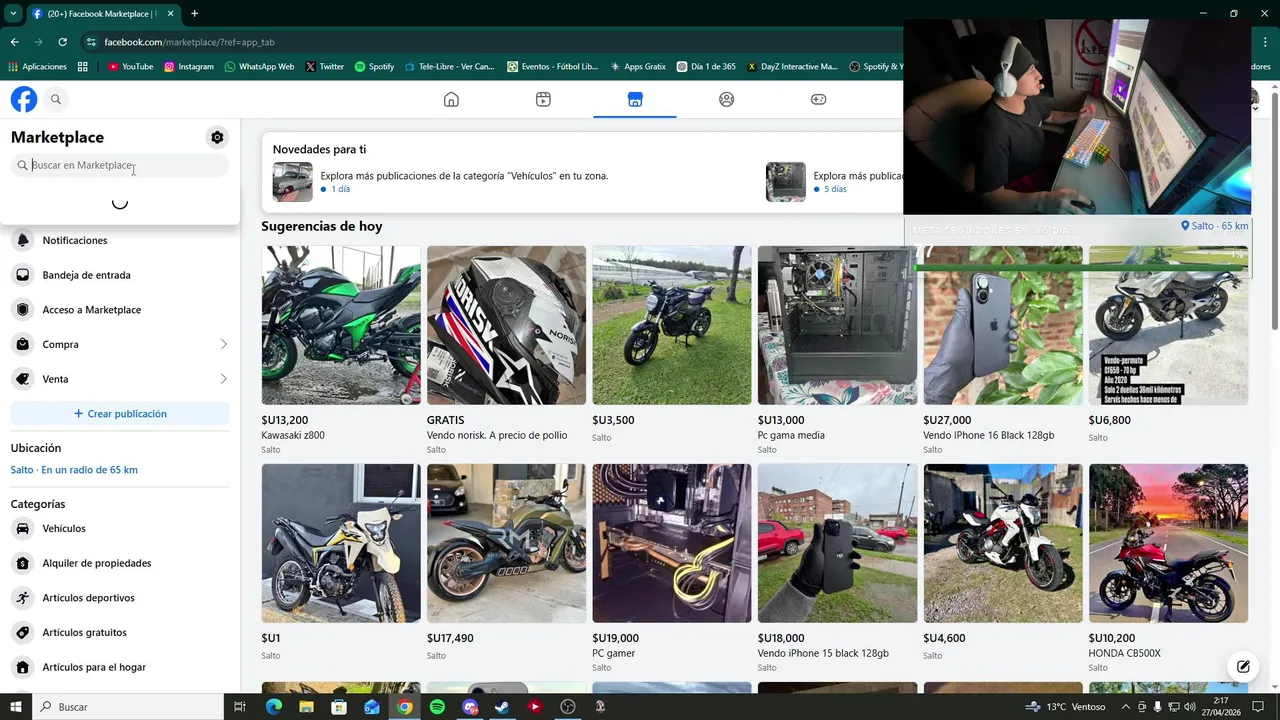Open the Facebook Home icon

pyautogui.click(x=451, y=99)
